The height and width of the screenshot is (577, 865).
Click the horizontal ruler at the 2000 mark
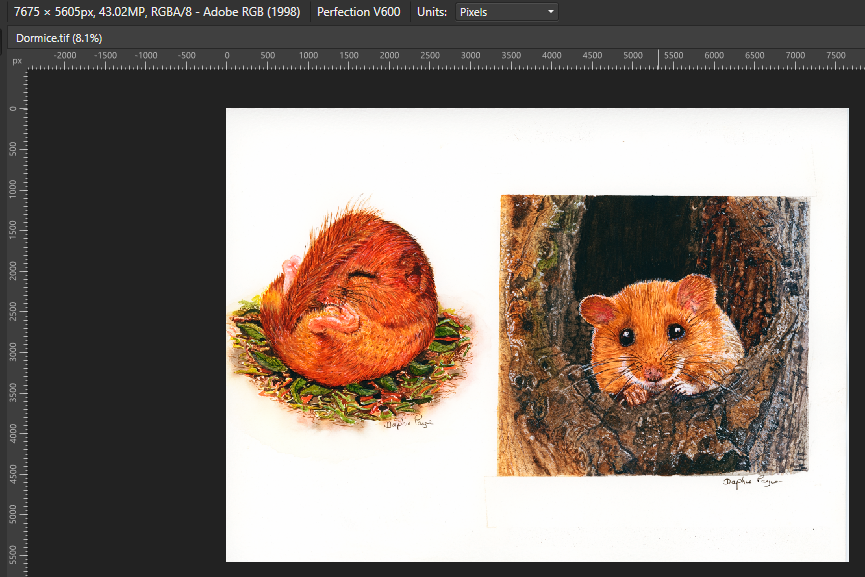coord(389,56)
